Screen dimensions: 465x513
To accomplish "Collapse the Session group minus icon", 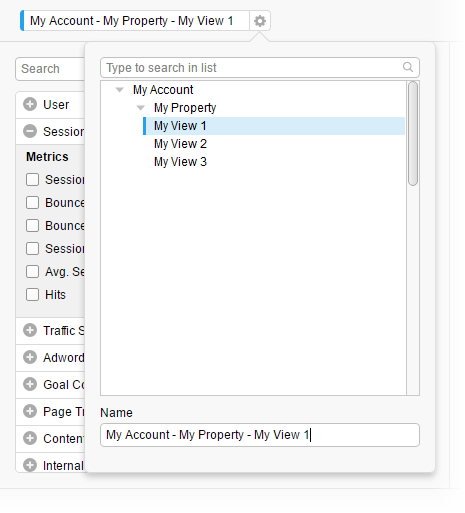I will pos(30,131).
